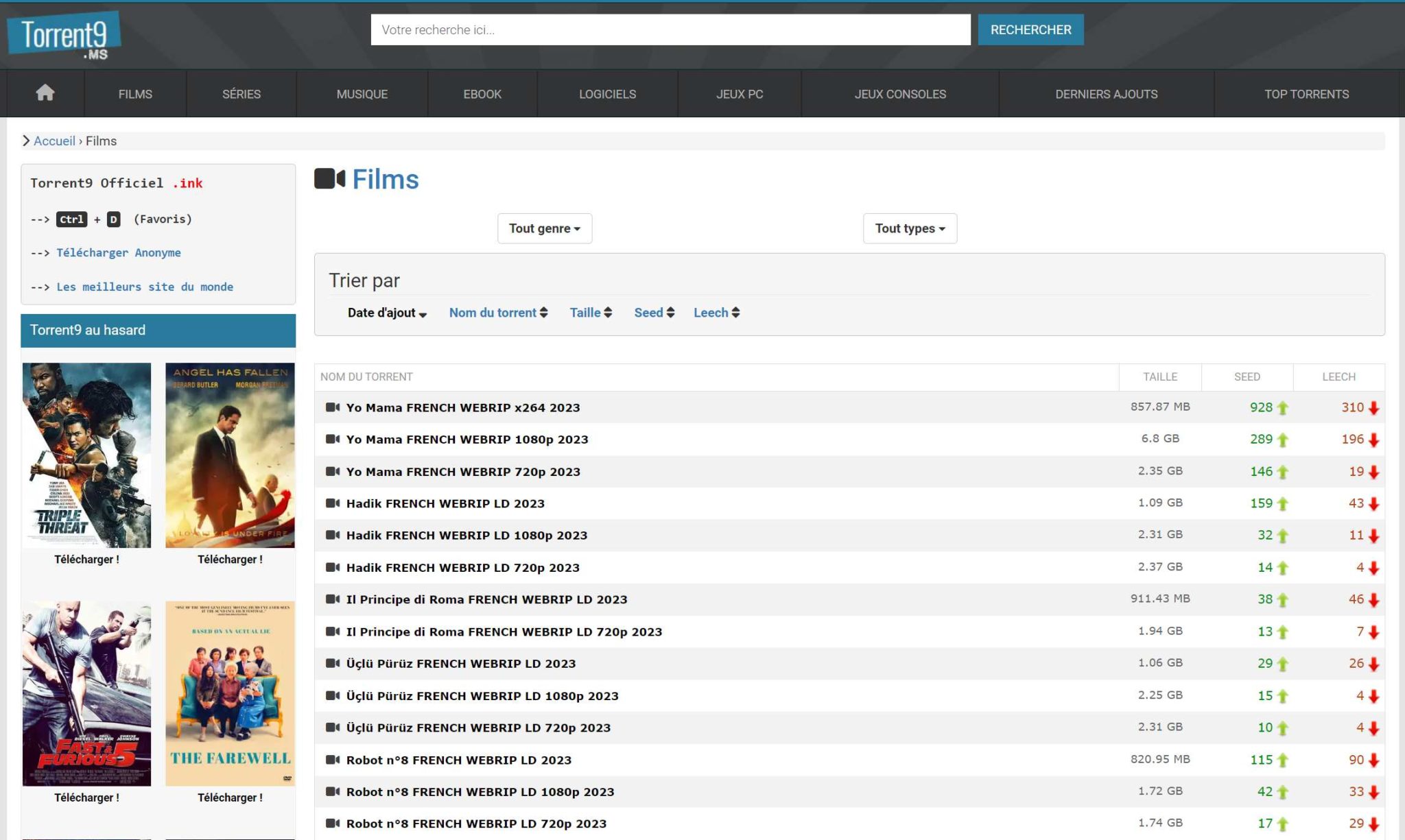The width and height of the screenshot is (1405, 840).
Task: Click camera icon beside Il Principe di Roma 720p
Action: point(333,632)
